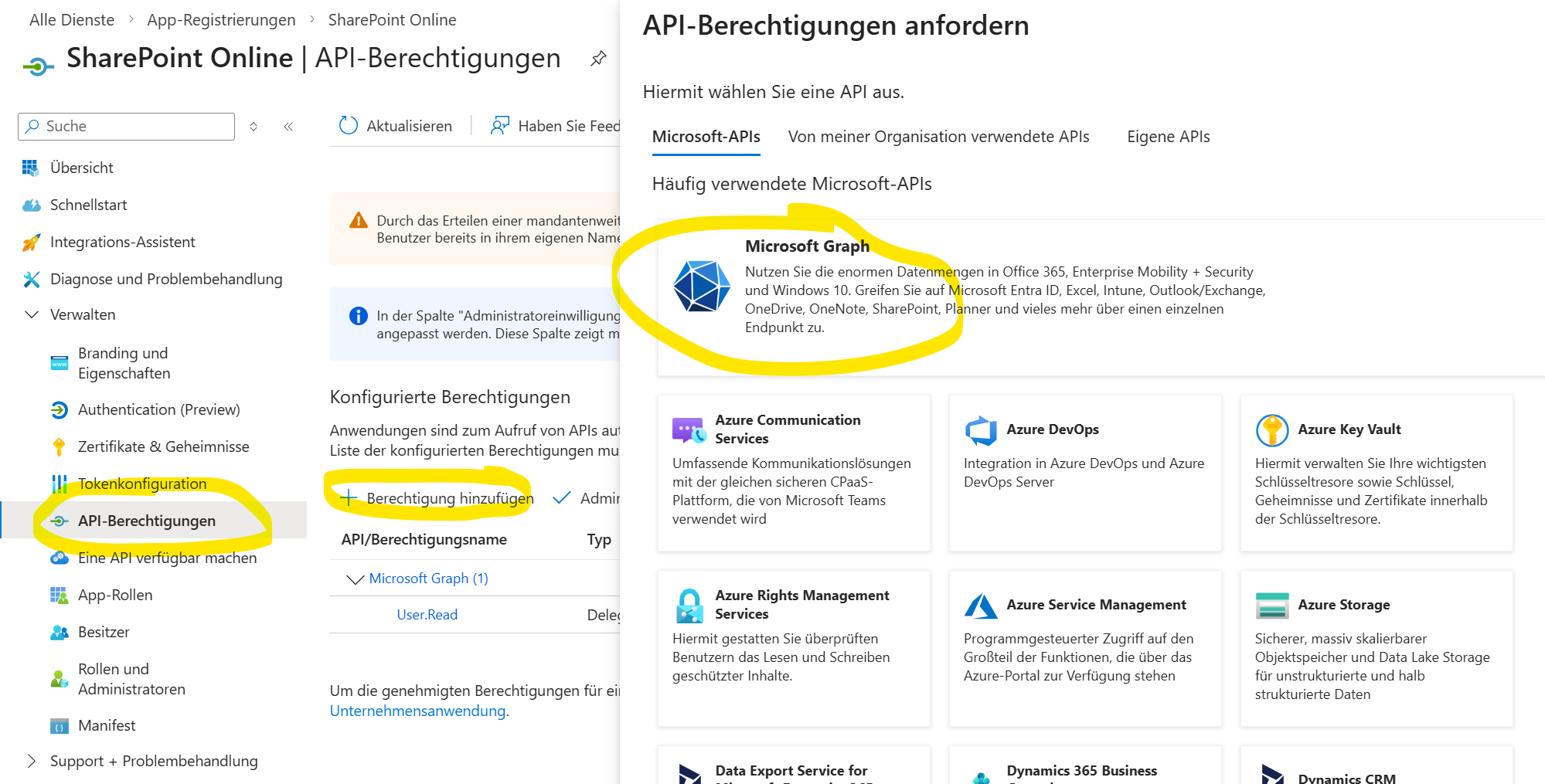Viewport: 1545px width, 784px height.
Task: Select the Azure DevOps icon
Action: pyautogui.click(x=981, y=430)
